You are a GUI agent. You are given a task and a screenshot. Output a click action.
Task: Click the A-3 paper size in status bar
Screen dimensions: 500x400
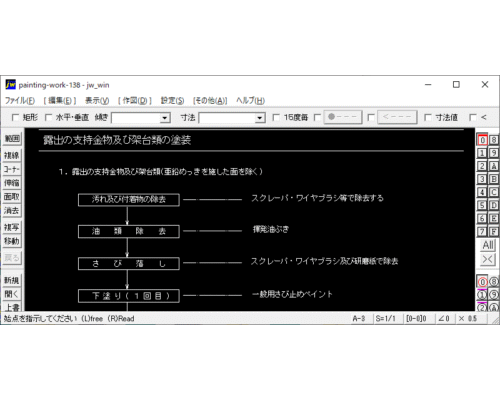pos(359,319)
